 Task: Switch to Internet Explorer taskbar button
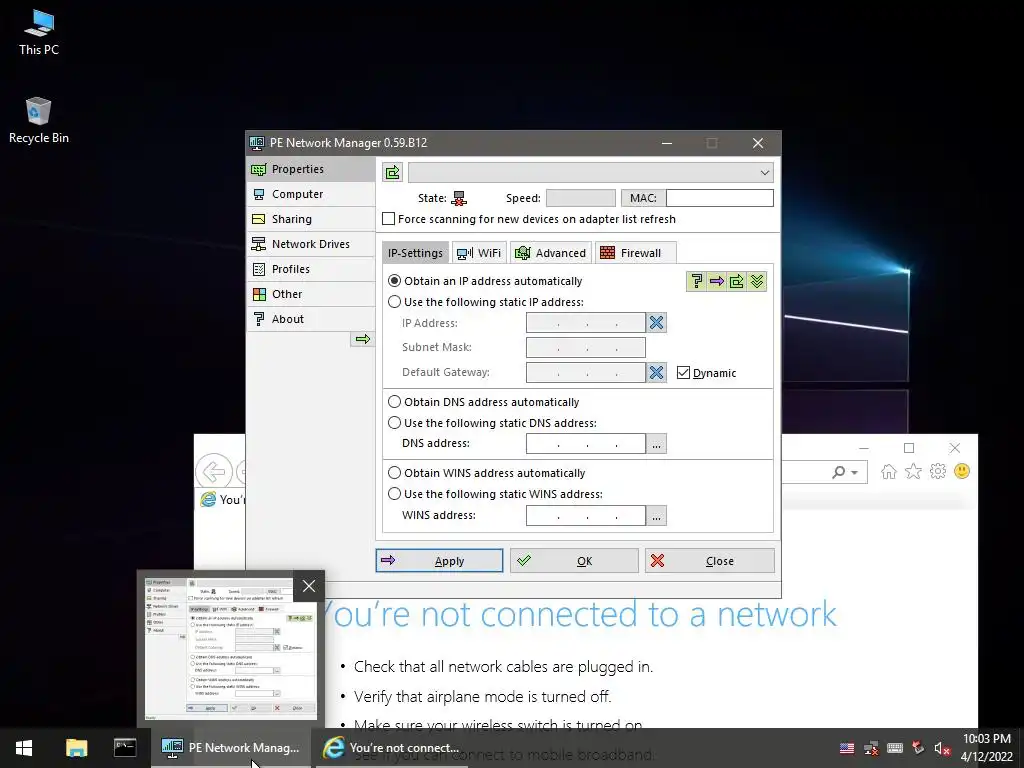[392, 748]
